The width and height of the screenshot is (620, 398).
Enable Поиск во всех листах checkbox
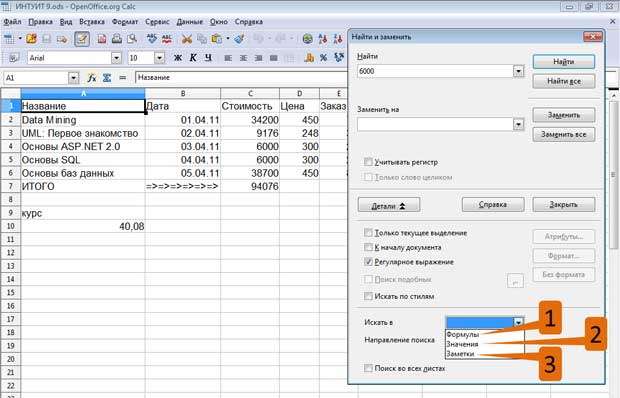click(x=368, y=368)
